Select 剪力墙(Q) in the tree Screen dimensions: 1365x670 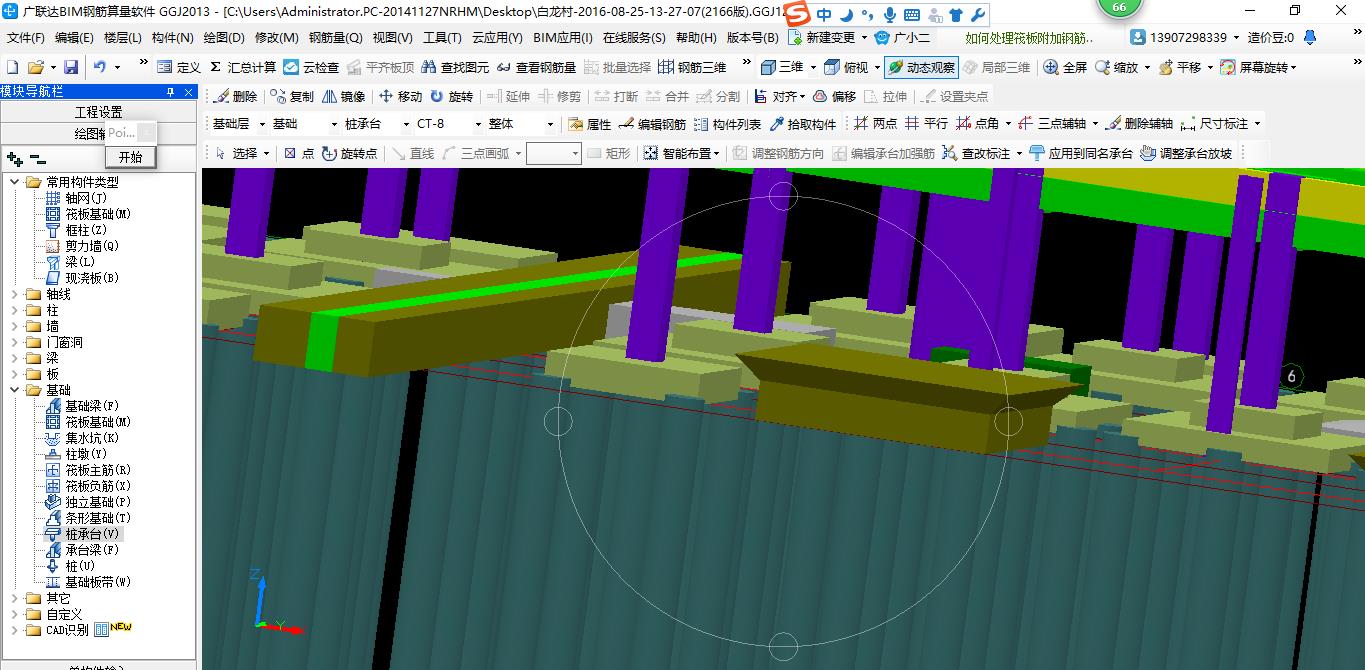[92, 246]
